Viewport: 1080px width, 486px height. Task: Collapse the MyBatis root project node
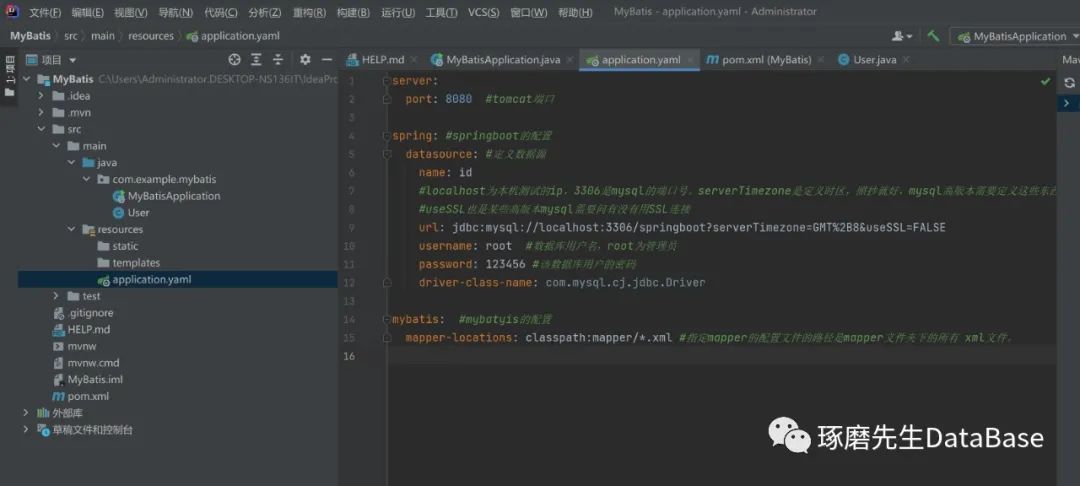26,79
